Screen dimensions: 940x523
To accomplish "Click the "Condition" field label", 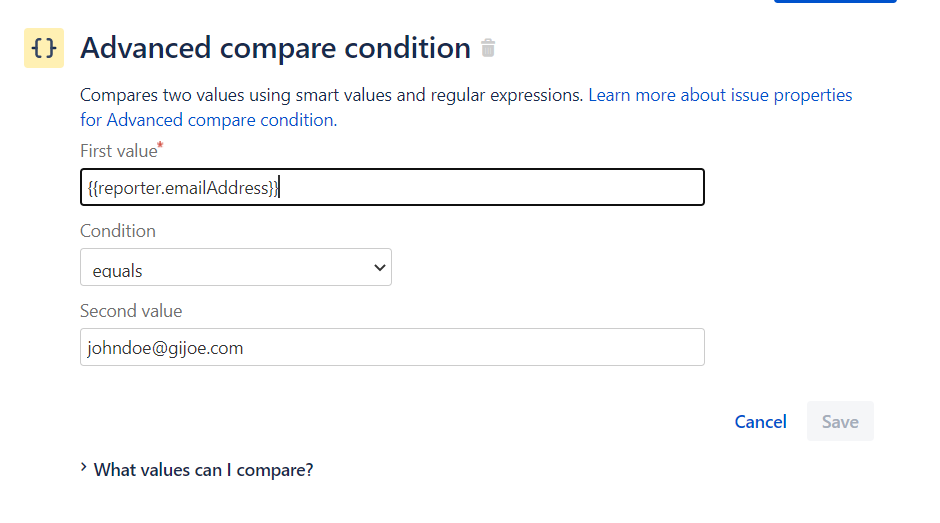I will coord(118,231).
